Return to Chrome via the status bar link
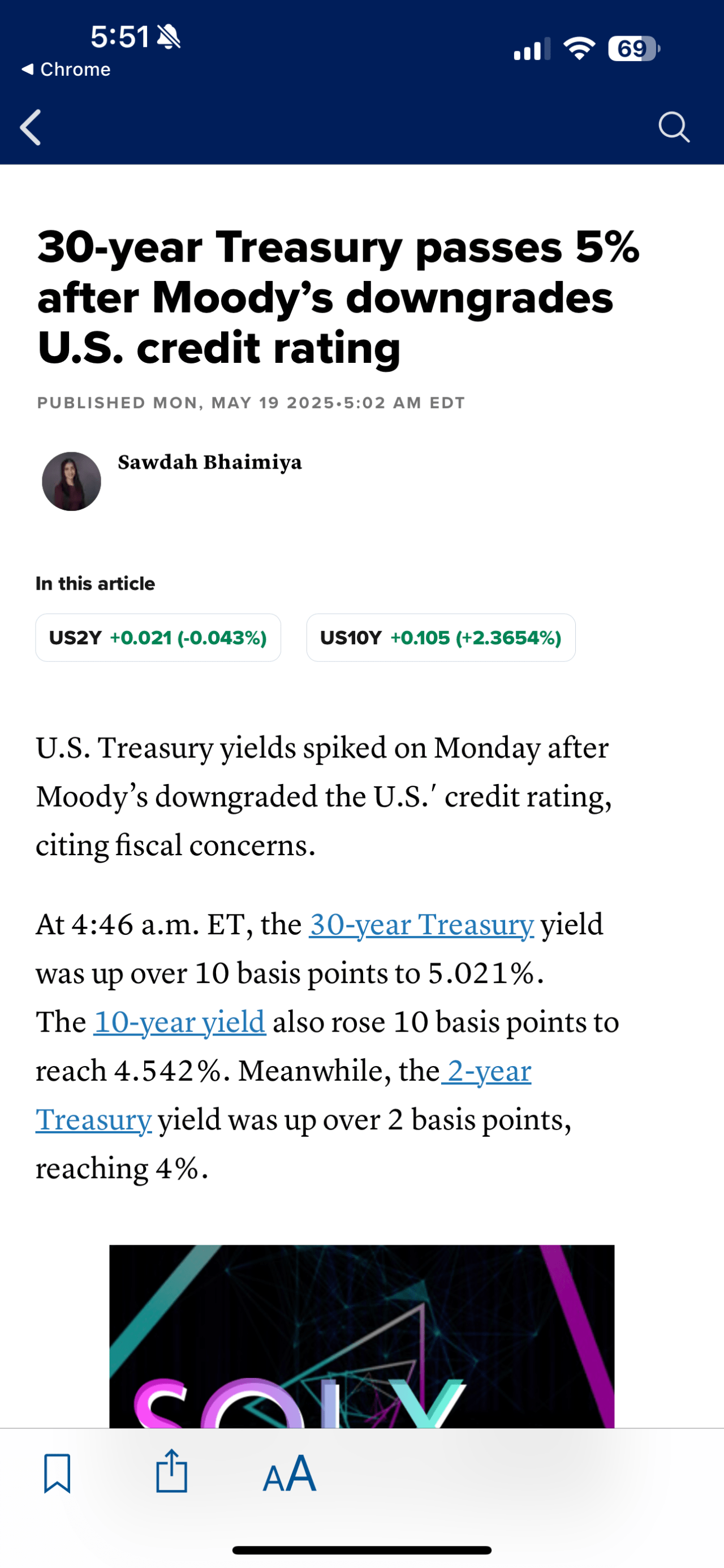 pyautogui.click(x=66, y=70)
